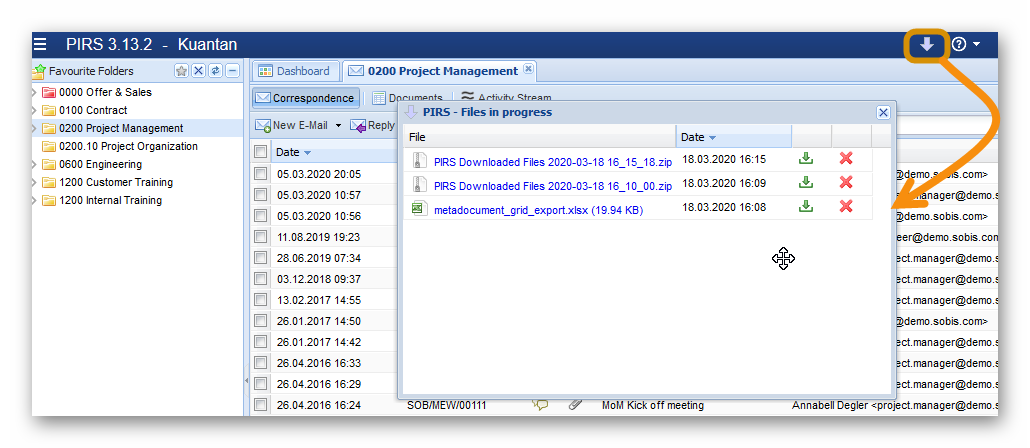Screen dimensions: 1030x448
Task: Toggle the select-all checkbox in Date header
Action: [261, 152]
